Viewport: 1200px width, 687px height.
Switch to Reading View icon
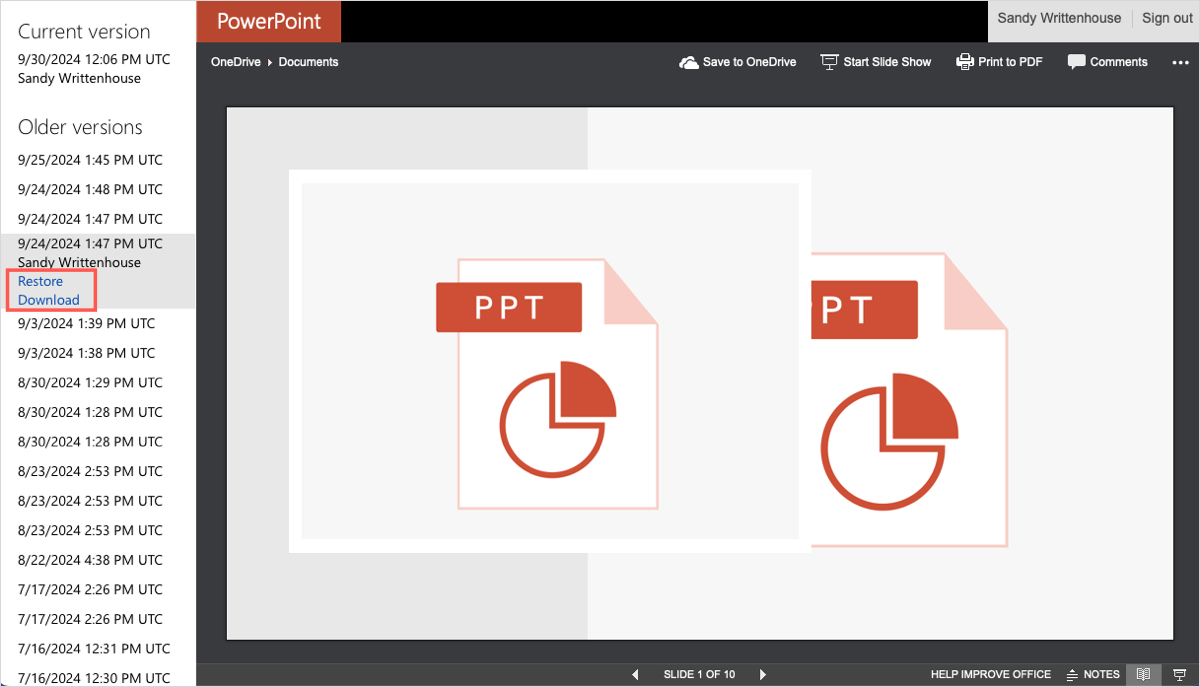(1144, 675)
